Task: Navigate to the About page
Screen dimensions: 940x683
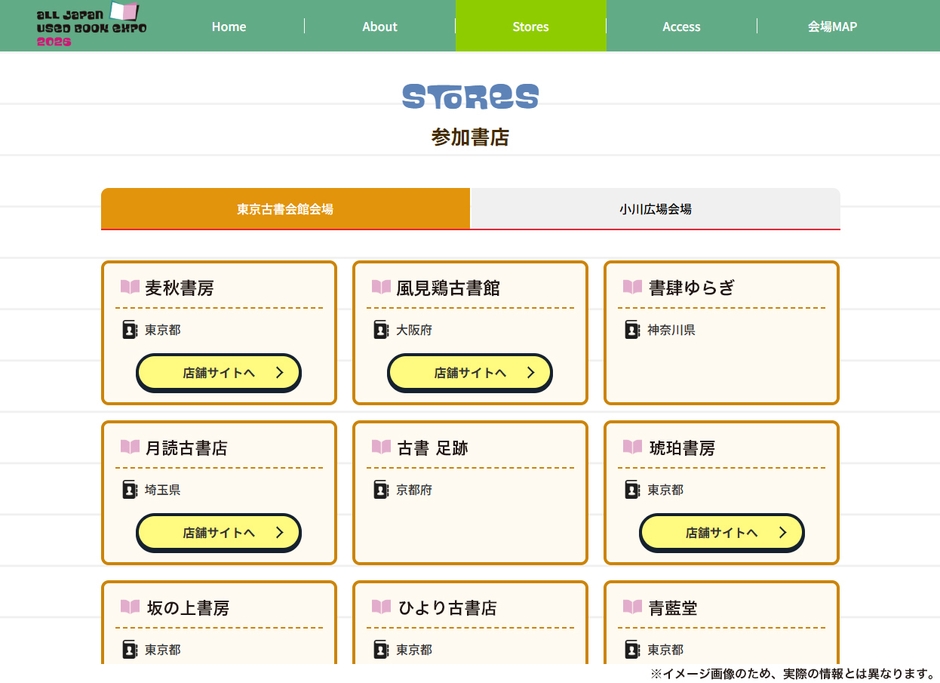Action: 379,26
